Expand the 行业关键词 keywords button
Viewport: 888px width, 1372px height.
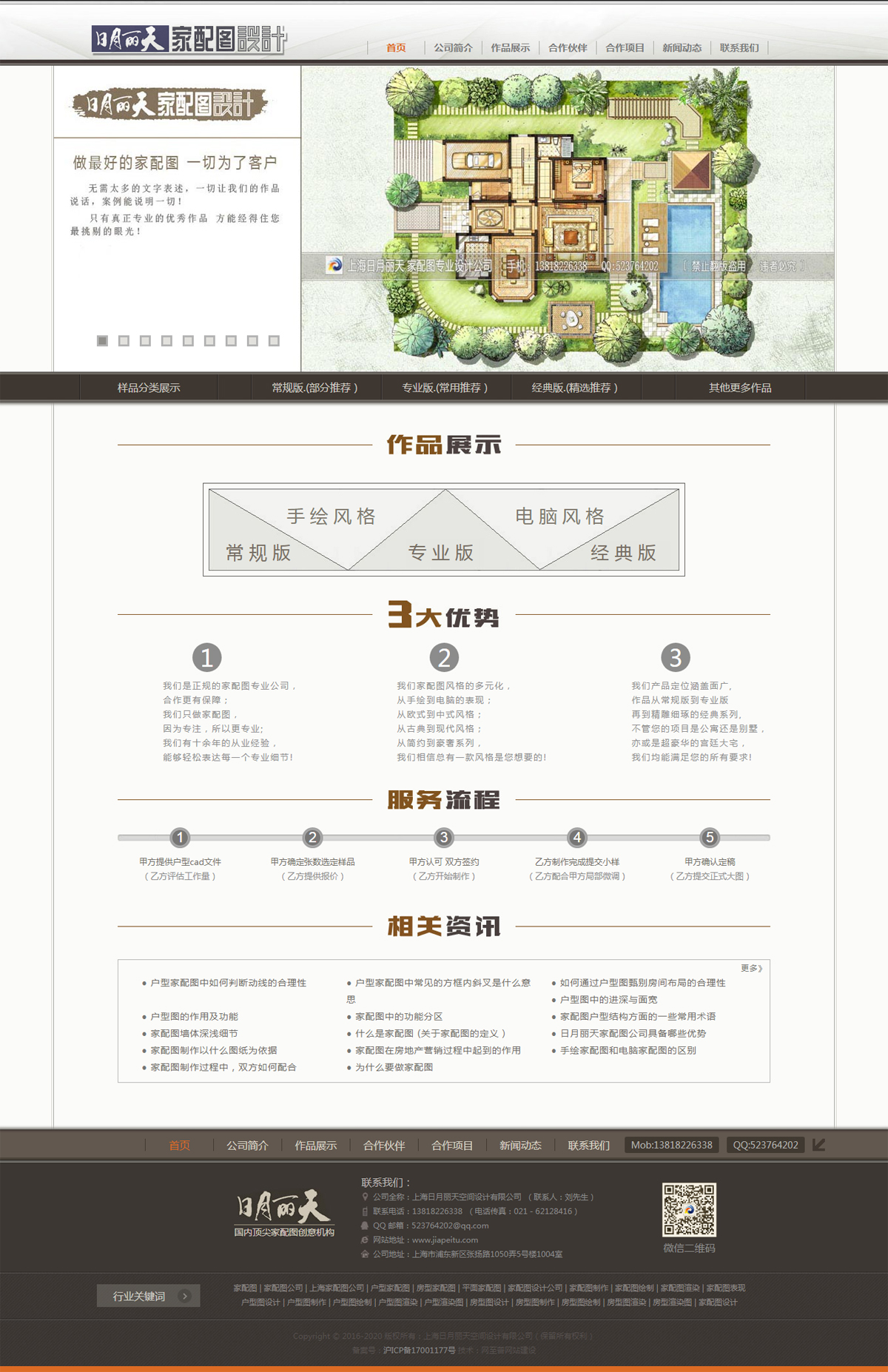pyautogui.click(x=149, y=1296)
